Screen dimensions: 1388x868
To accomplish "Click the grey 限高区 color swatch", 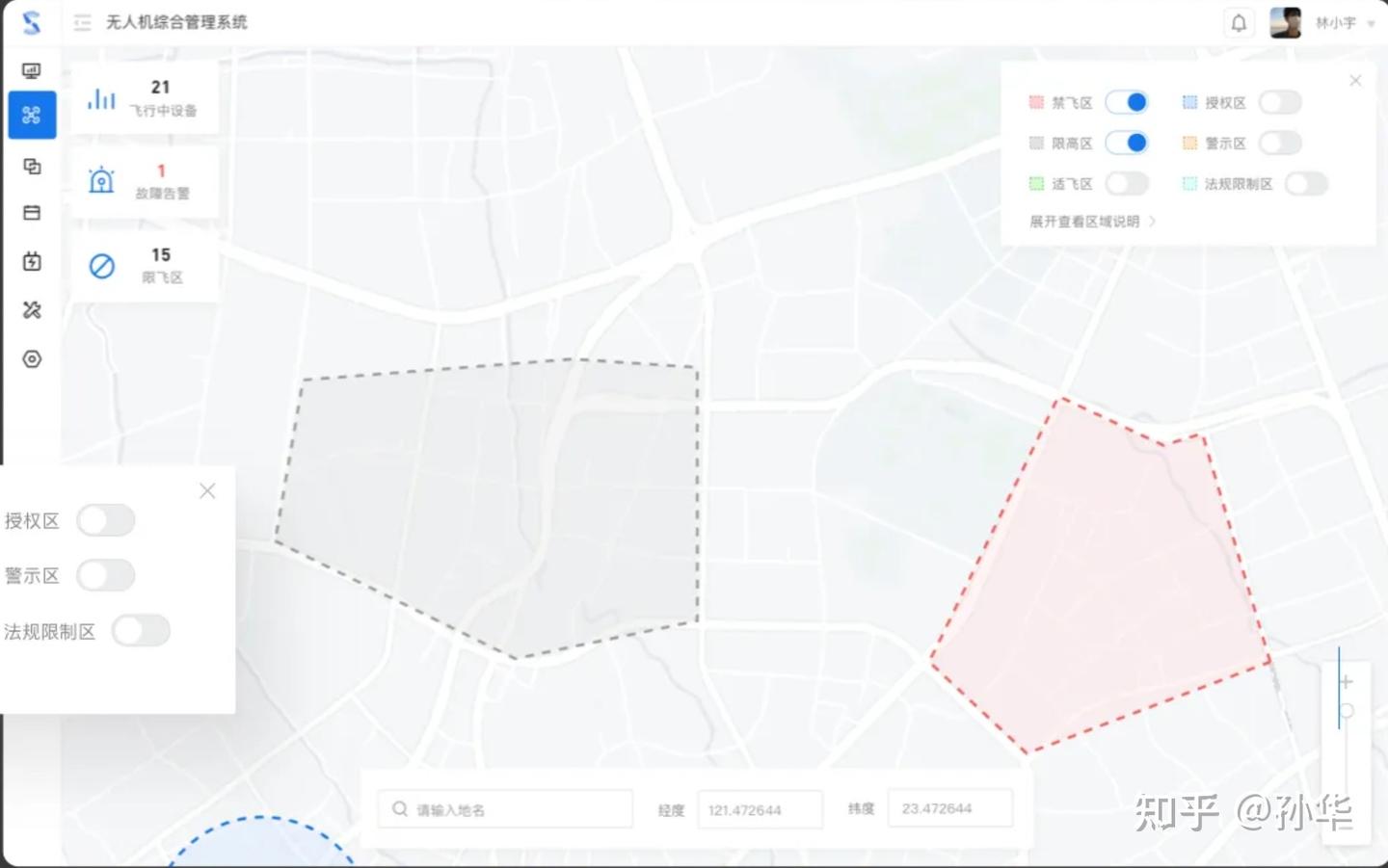I will (1036, 143).
